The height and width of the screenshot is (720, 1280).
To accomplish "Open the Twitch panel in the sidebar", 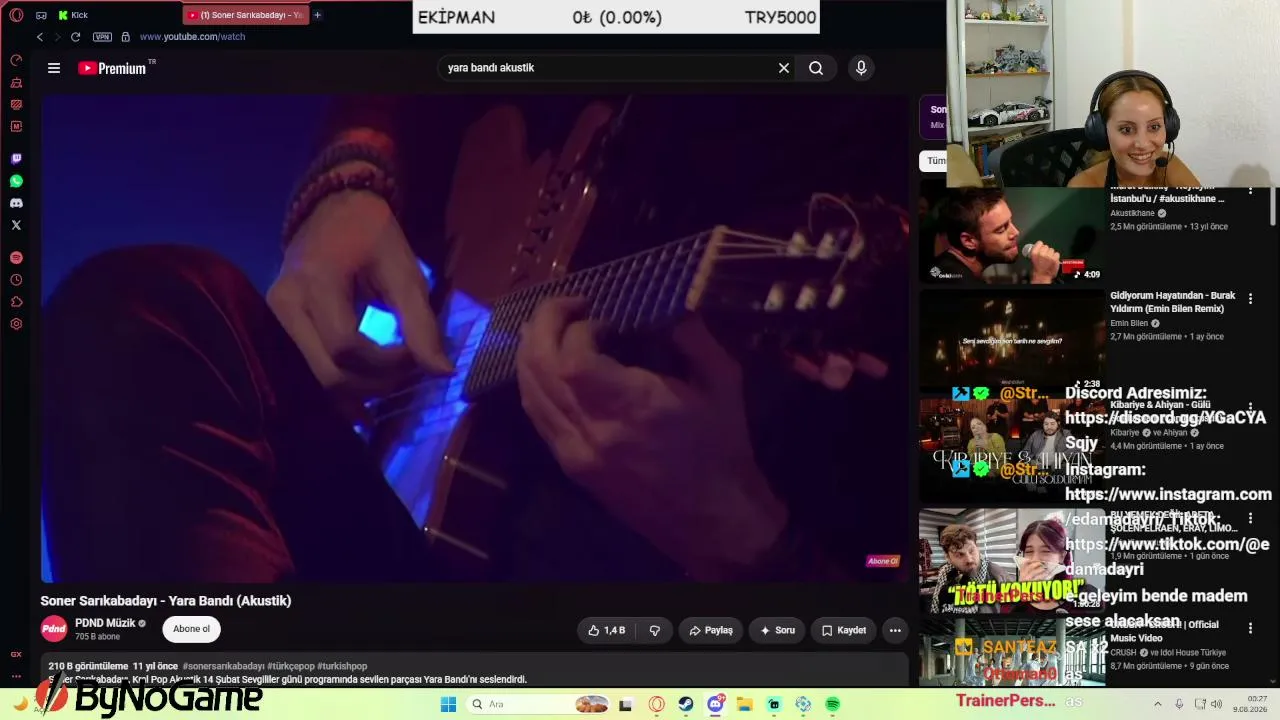I will click(x=16, y=159).
